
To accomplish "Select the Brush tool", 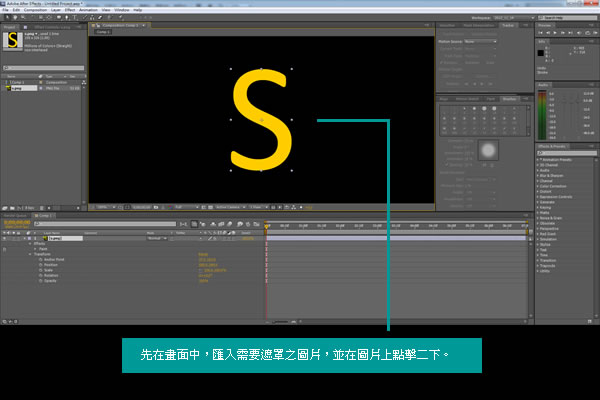I will coord(84,17).
